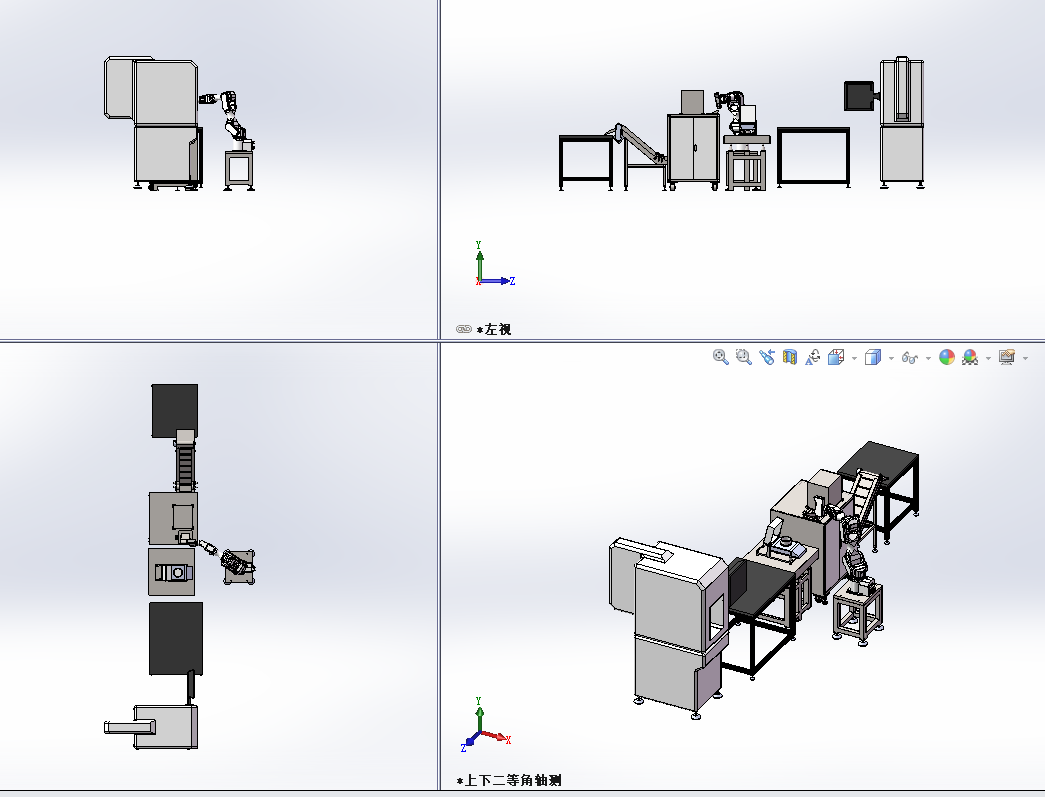Toggle the Hide/Show Items glasses icon
The image size is (1045, 797).
909,357
